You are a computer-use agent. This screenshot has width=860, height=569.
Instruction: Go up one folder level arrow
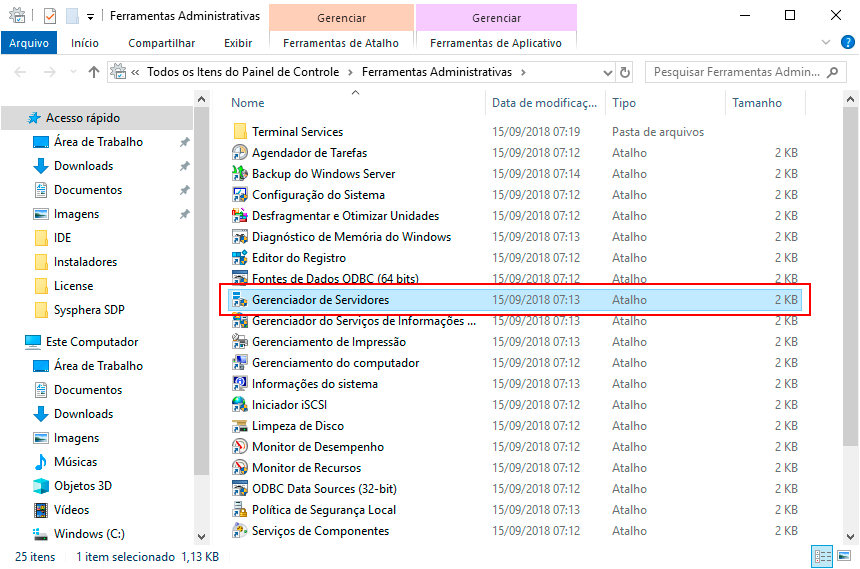point(94,72)
